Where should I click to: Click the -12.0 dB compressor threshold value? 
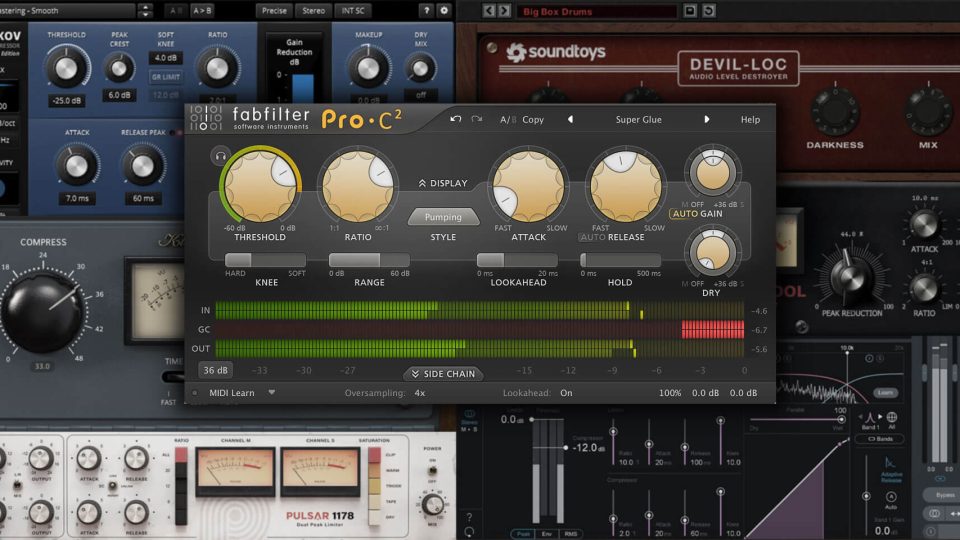click(x=589, y=448)
